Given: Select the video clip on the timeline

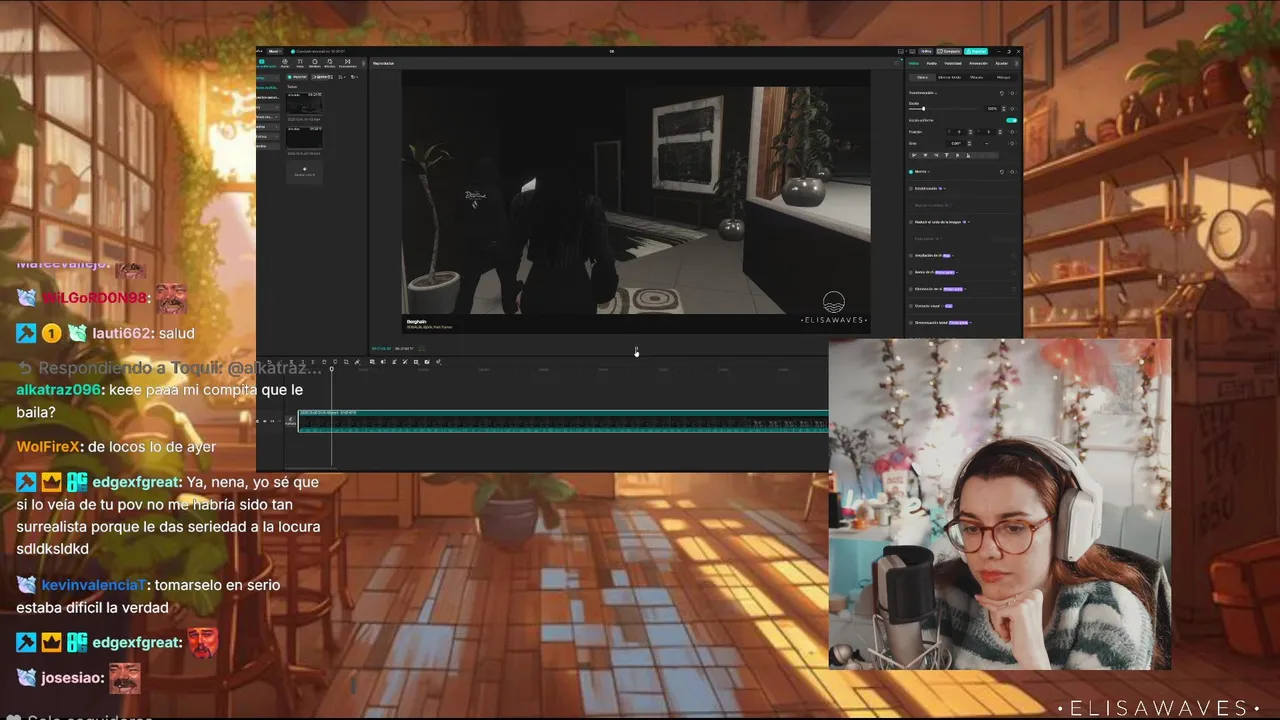Looking at the screenshot, I should coord(563,421).
